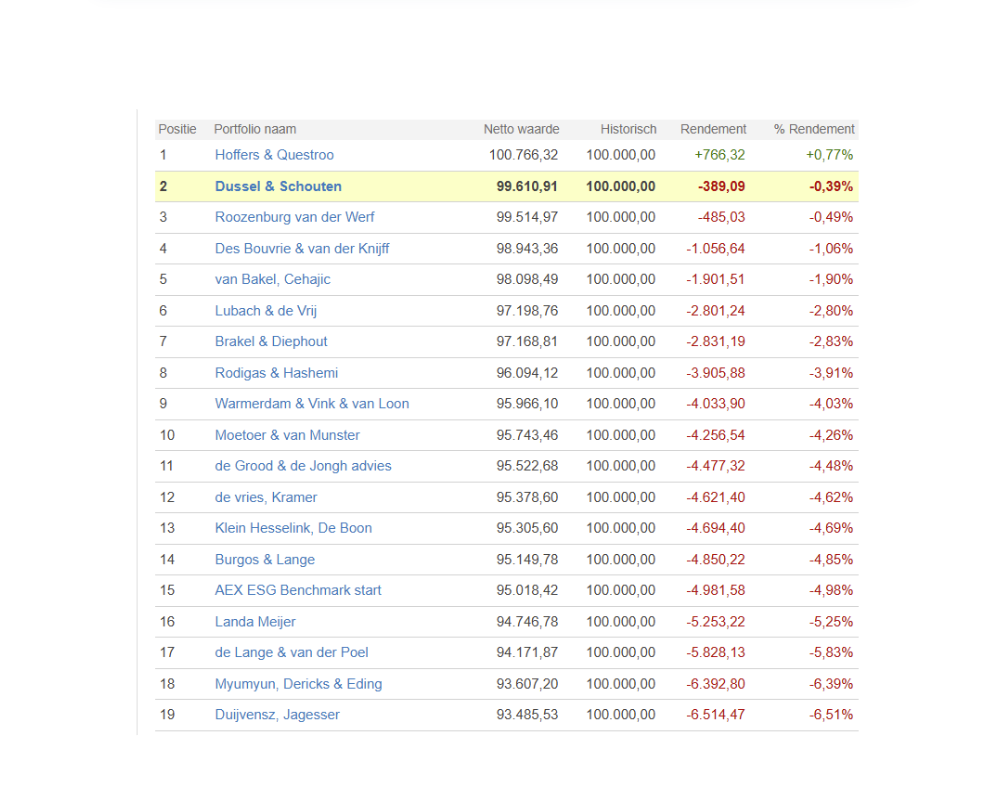Open AEX ESG Benchmark start portfolio
Image resolution: width=1008 pixels, height=809 pixels.
coord(298,590)
